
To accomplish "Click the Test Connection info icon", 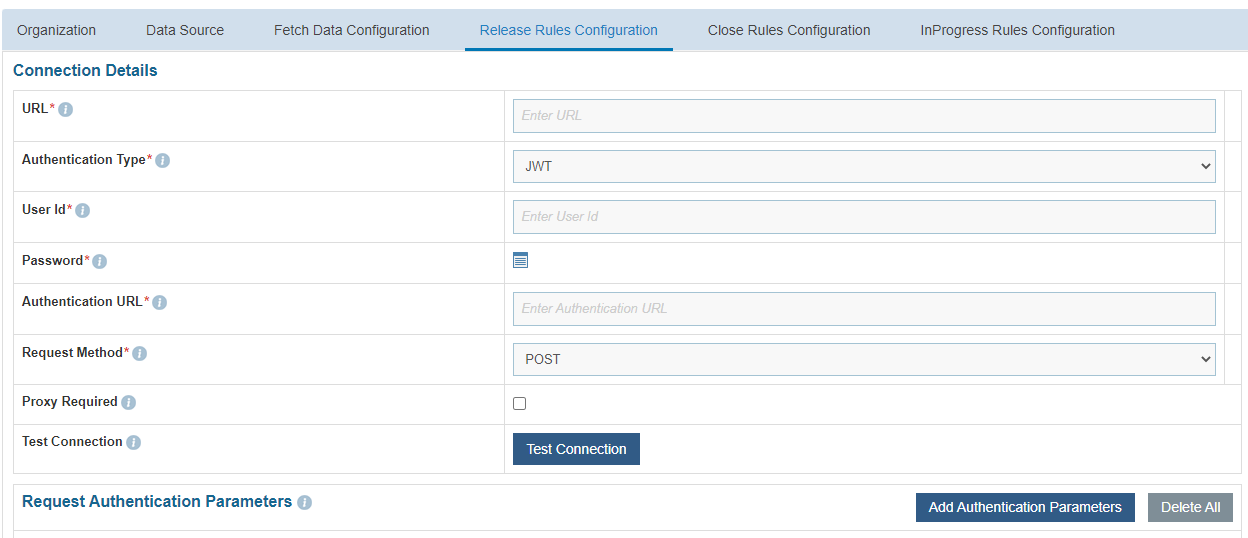I will (x=134, y=442).
